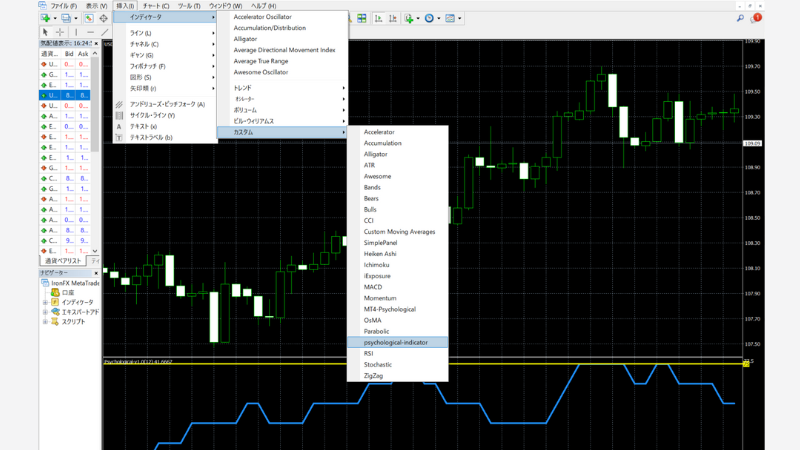Select MT4-Psychological custom indicator

point(397,309)
